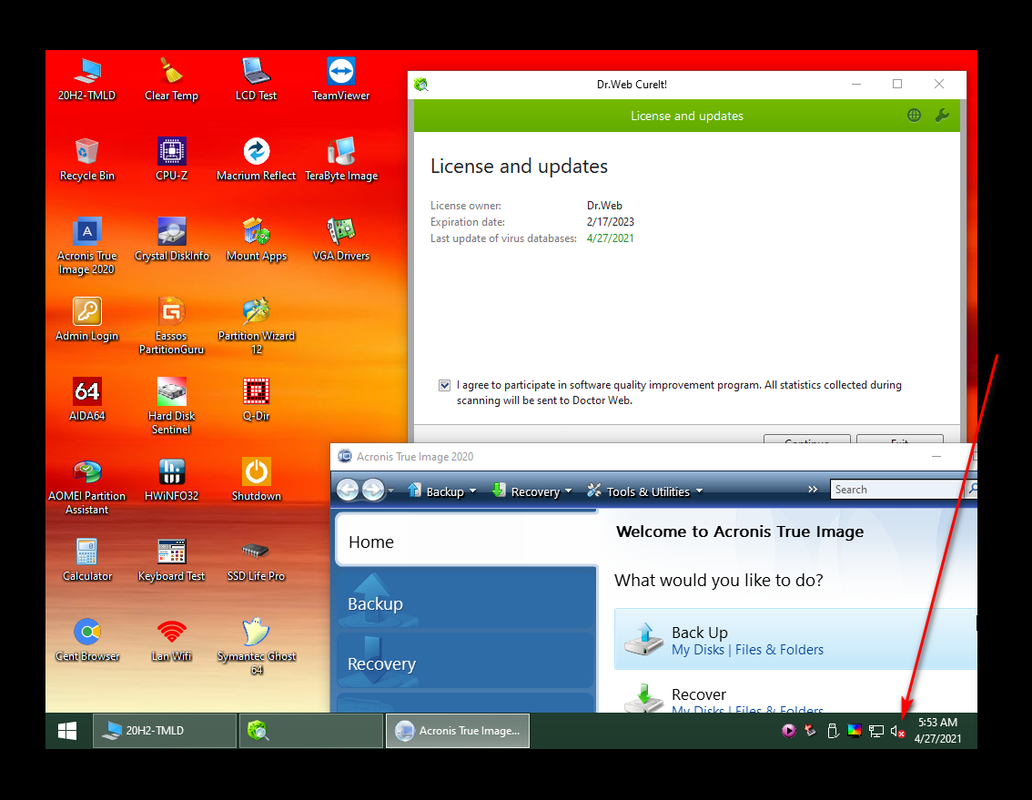Launch Macrium Reflect from the desktop
Viewport: 1032px width, 800px height.
(256, 159)
